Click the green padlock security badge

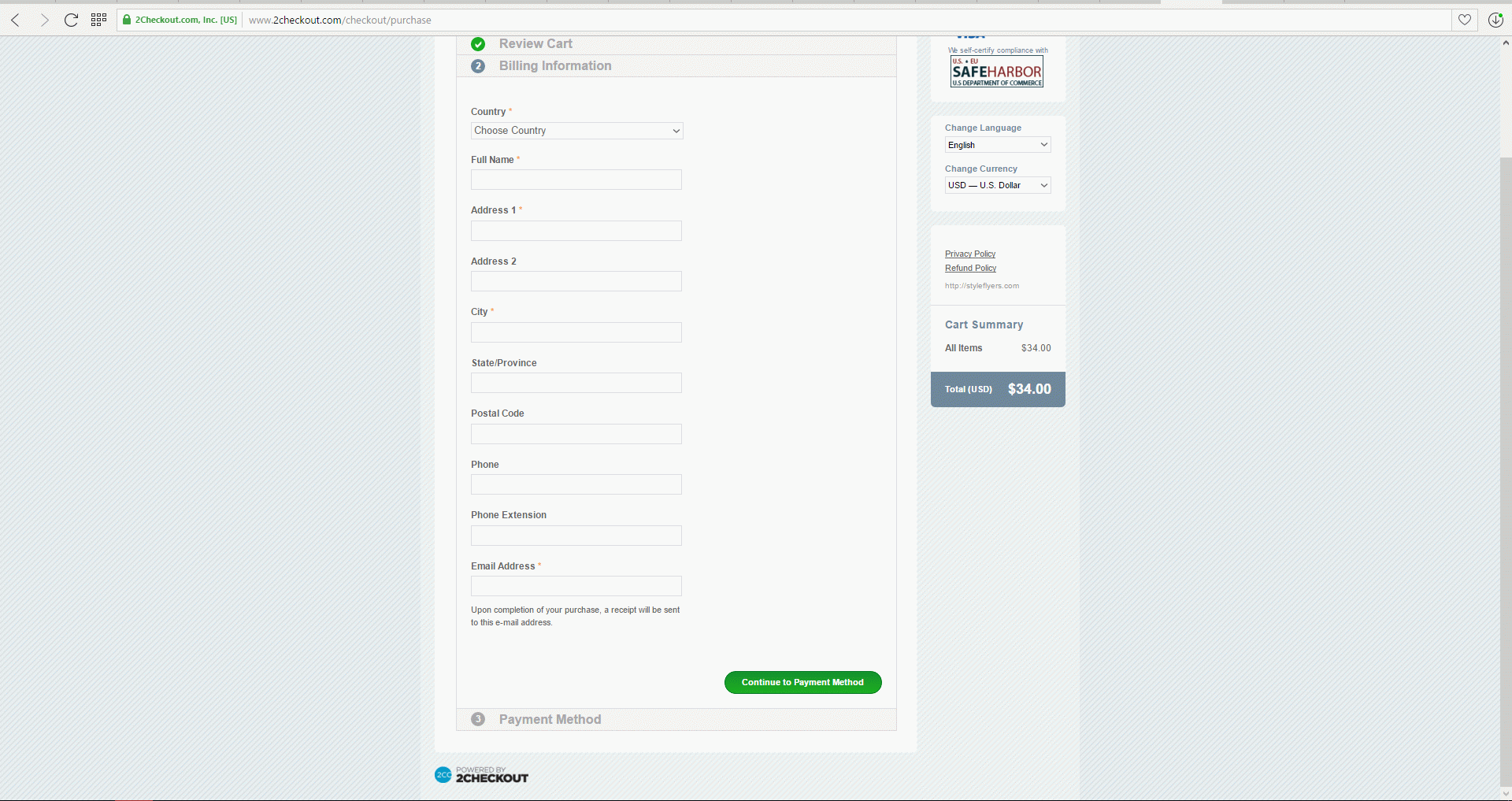tap(127, 20)
